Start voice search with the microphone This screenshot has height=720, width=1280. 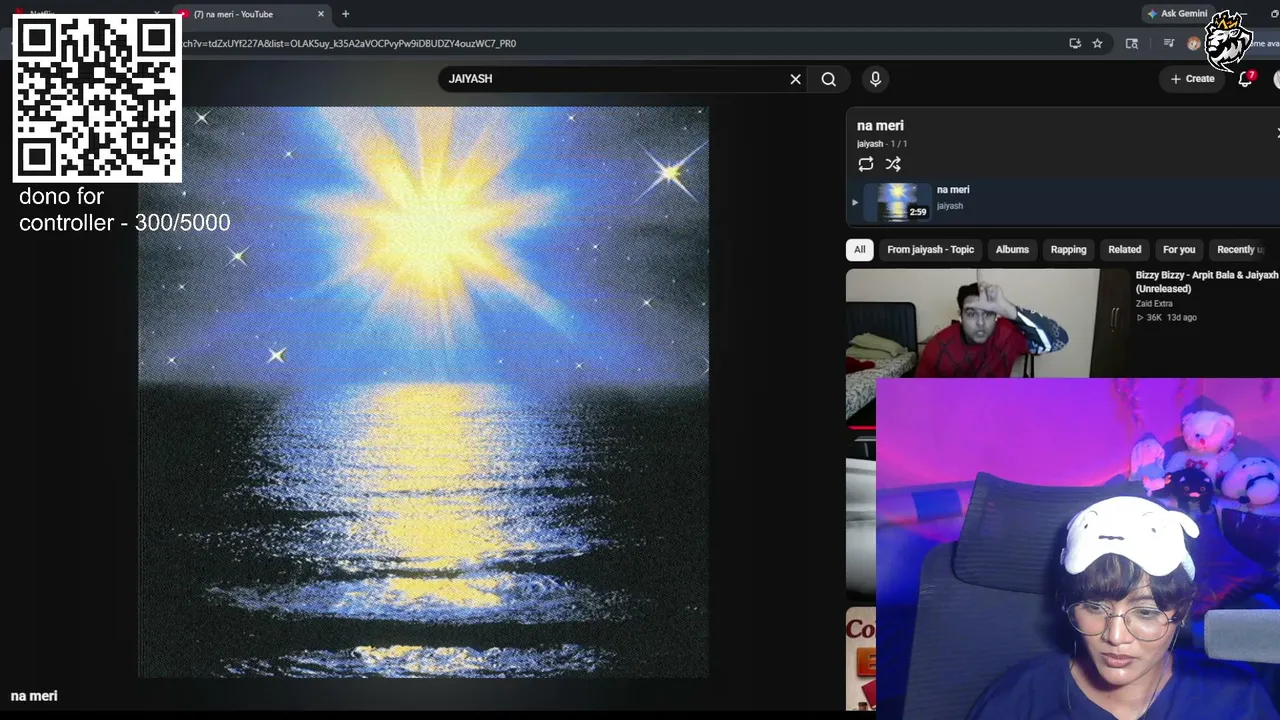tap(875, 79)
